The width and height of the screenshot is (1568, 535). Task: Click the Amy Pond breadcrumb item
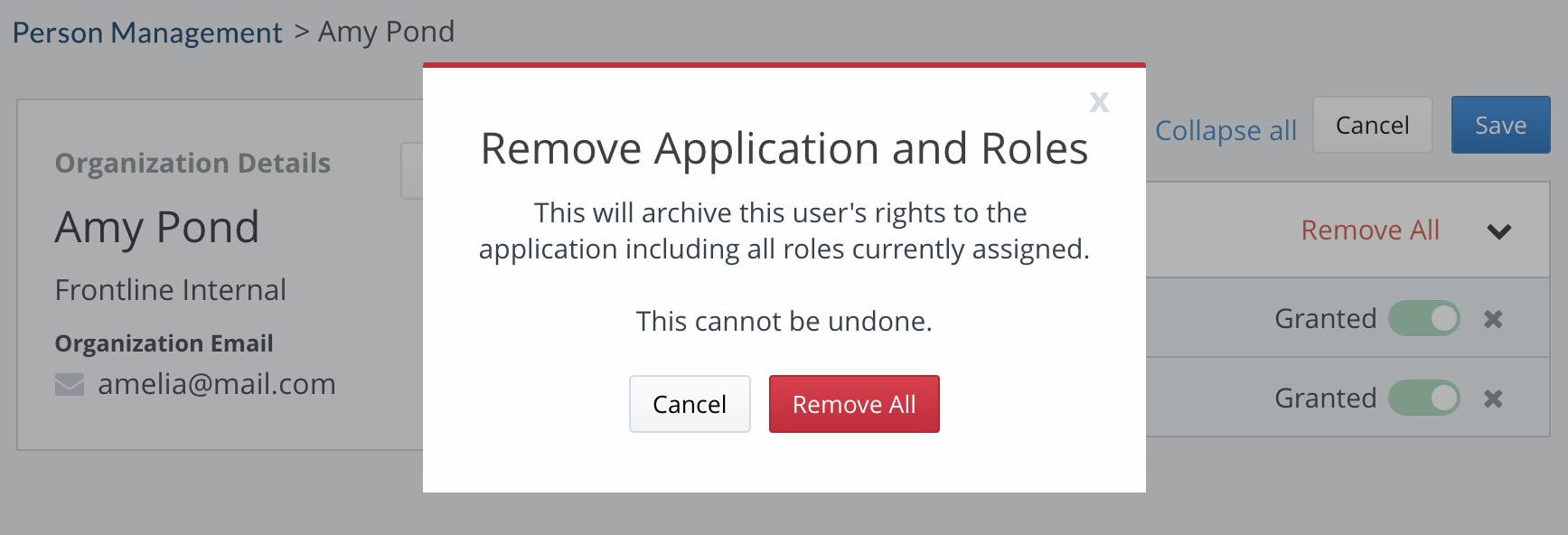[386, 33]
